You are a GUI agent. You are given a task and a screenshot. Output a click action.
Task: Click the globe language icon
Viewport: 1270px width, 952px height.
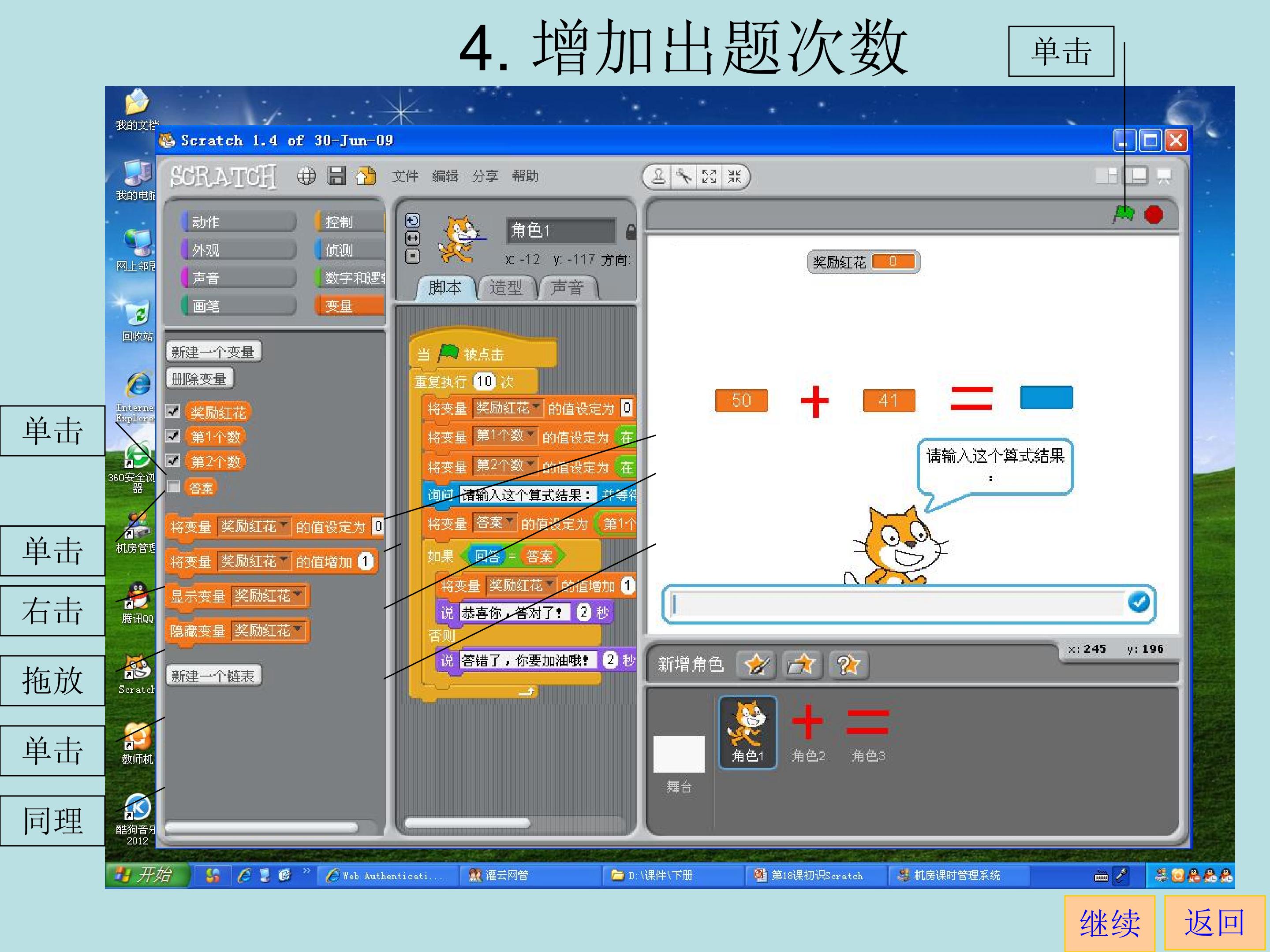306,176
